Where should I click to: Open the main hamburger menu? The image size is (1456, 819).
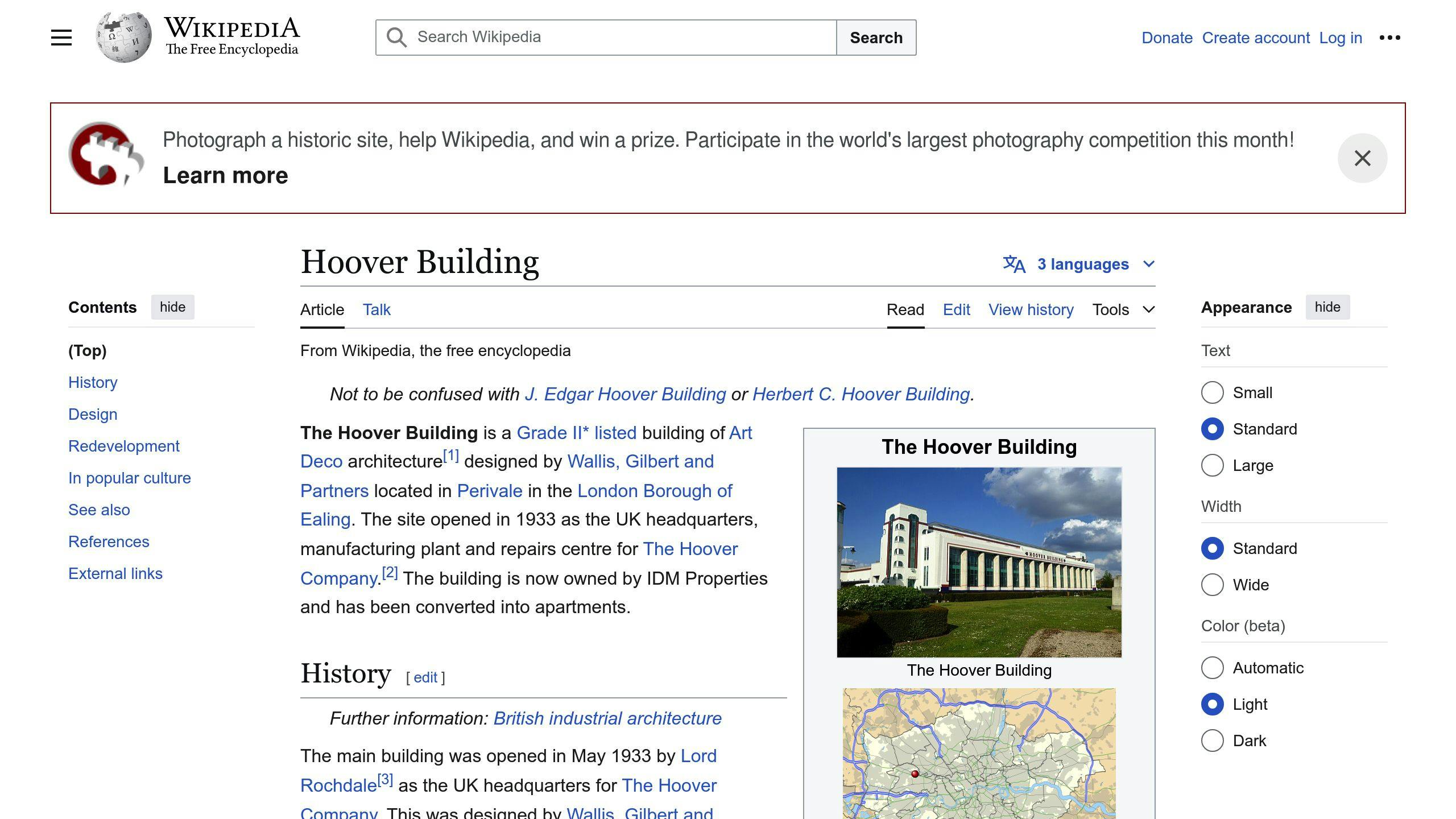[x=60, y=37]
